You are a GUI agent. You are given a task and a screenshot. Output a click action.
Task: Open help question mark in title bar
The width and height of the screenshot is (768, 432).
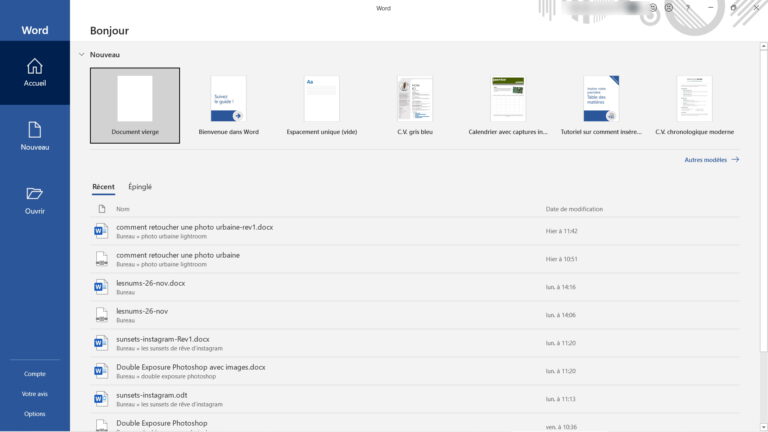pyautogui.click(x=688, y=8)
